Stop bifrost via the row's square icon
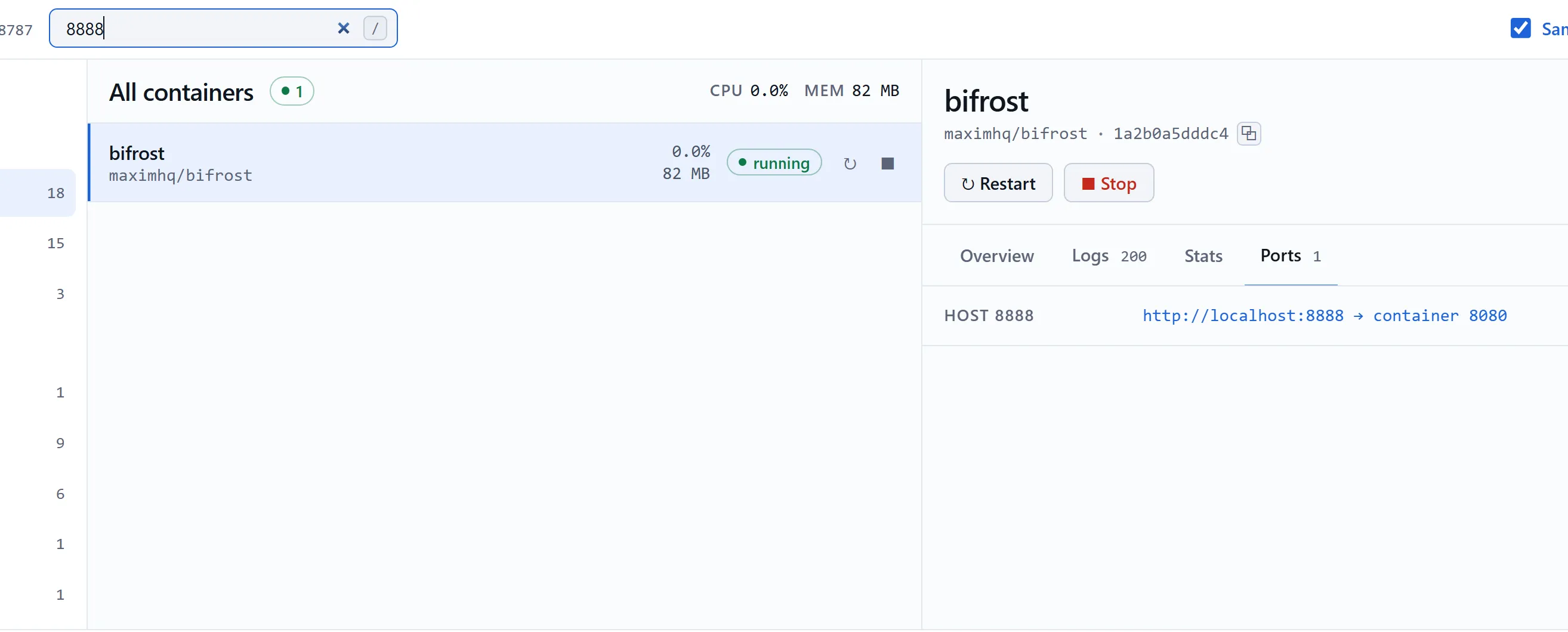 pyautogui.click(x=887, y=163)
